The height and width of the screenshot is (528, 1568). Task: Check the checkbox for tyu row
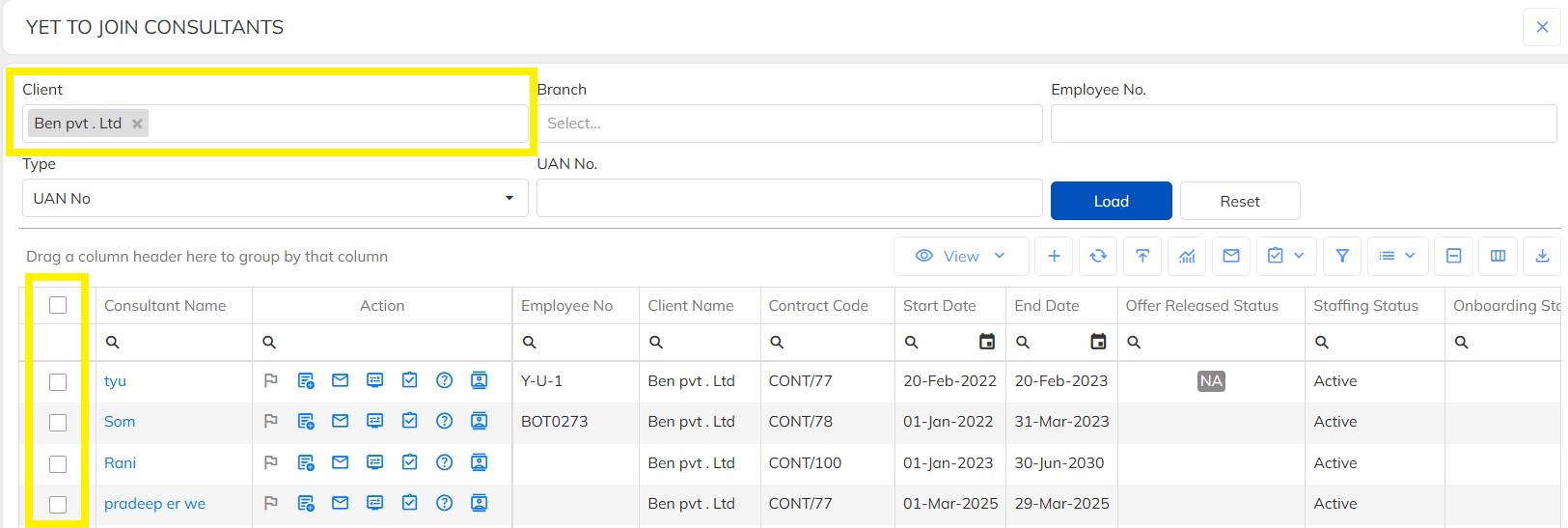[x=58, y=381]
